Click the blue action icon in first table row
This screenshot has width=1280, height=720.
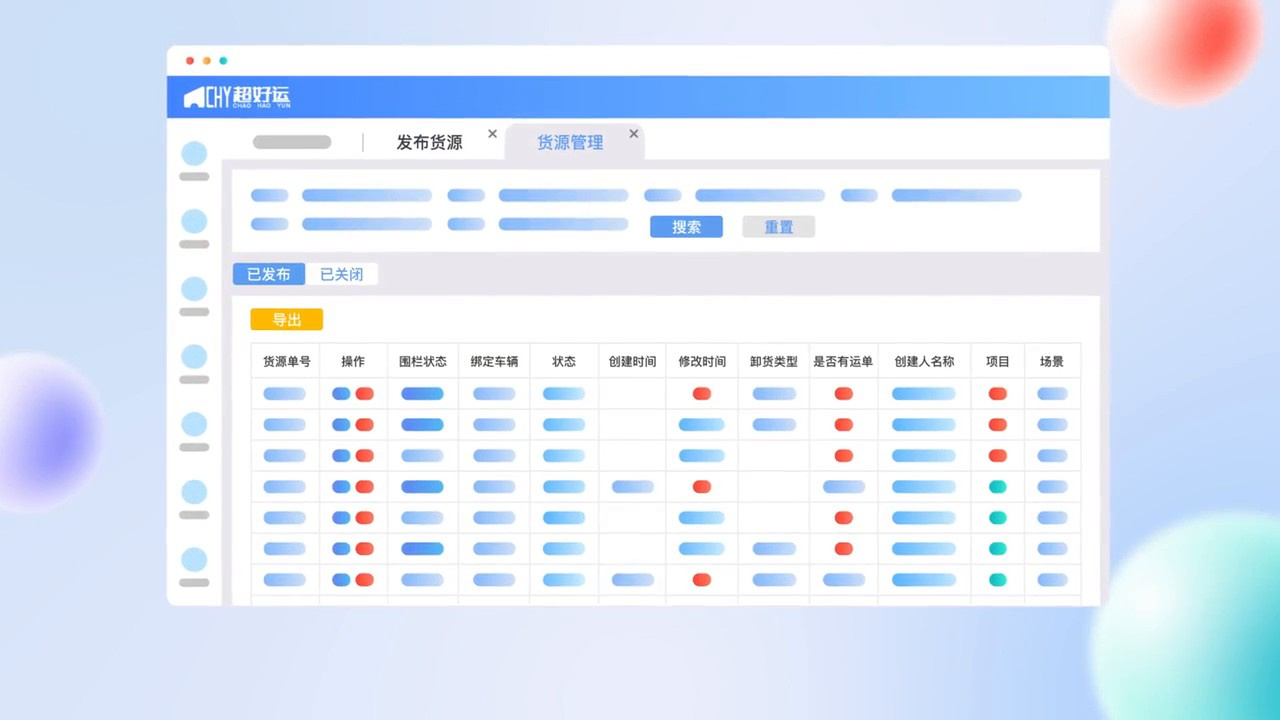click(x=341, y=394)
